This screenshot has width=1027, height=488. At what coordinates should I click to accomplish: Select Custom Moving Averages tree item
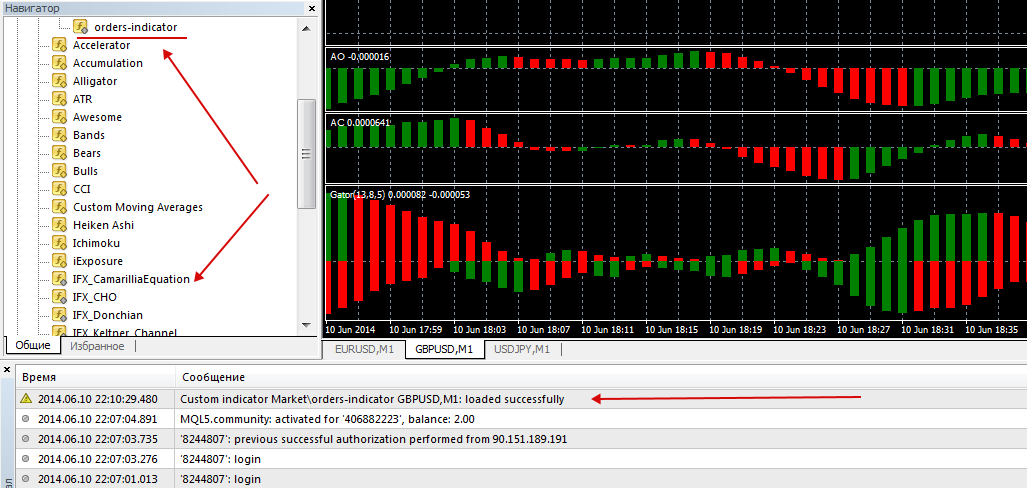tap(138, 207)
